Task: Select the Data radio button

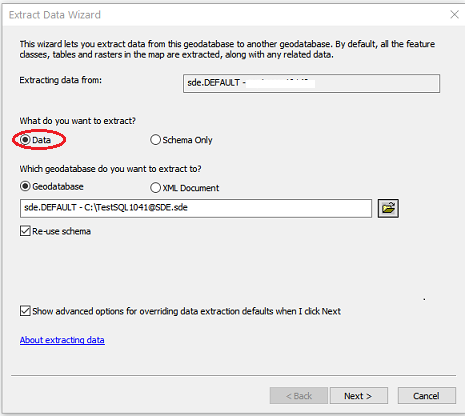Action: point(25,140)
